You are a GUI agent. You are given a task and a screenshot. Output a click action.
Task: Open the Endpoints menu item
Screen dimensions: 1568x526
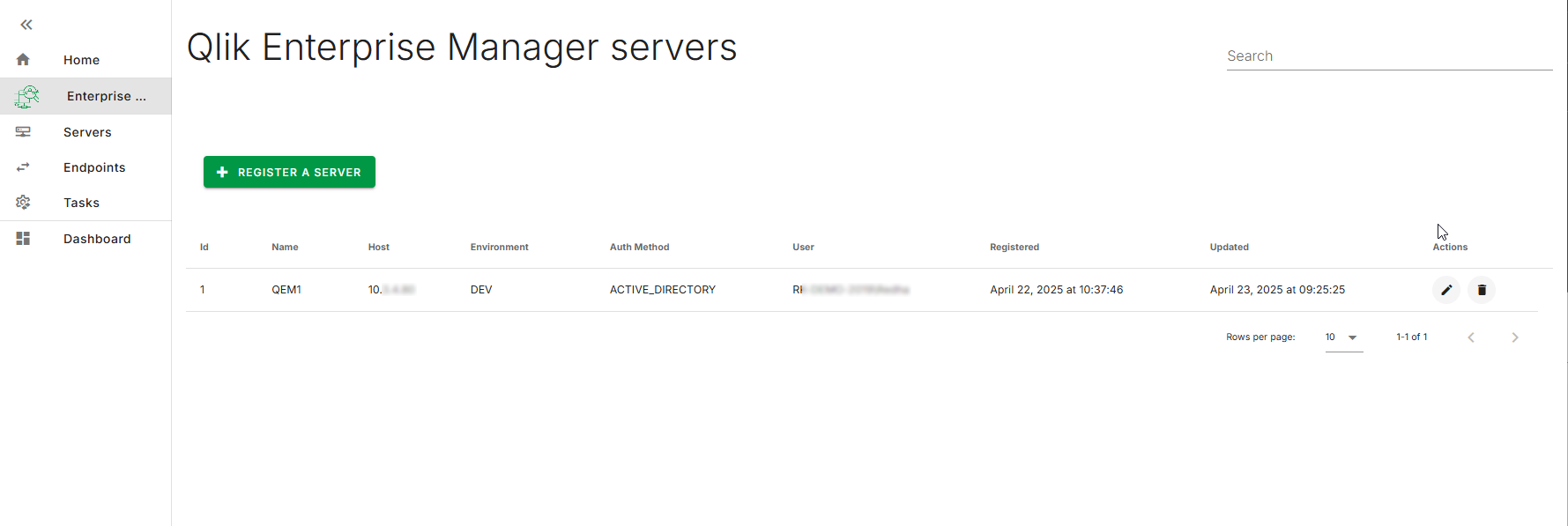94,167
